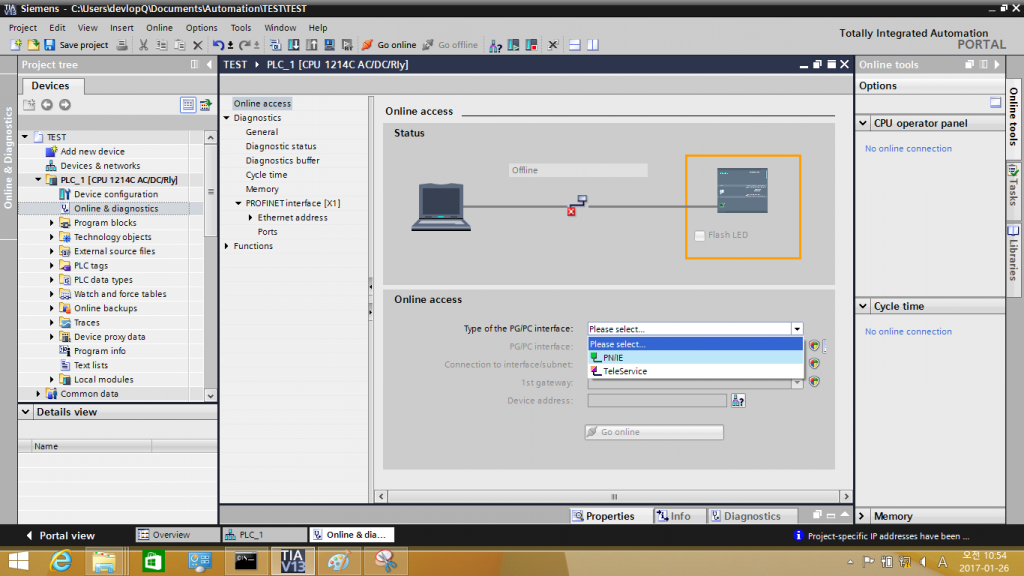Click the Cut scissors icon
The width and height of the screenshot is (1024, 576).
(143, 45)
